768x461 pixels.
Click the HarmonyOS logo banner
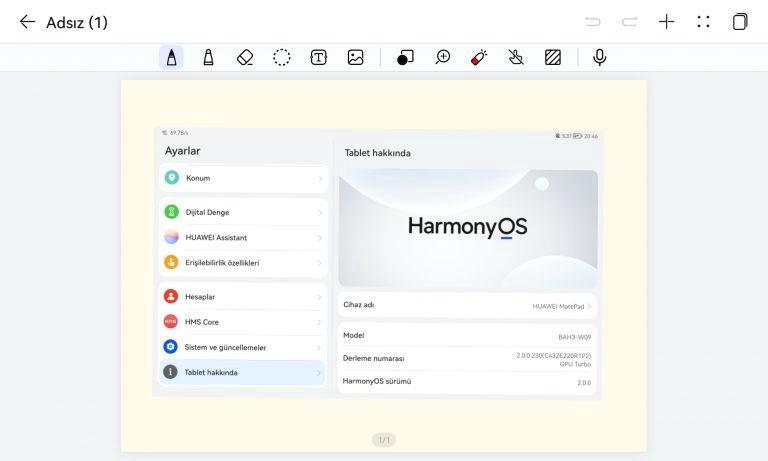(x=468, y=228)
